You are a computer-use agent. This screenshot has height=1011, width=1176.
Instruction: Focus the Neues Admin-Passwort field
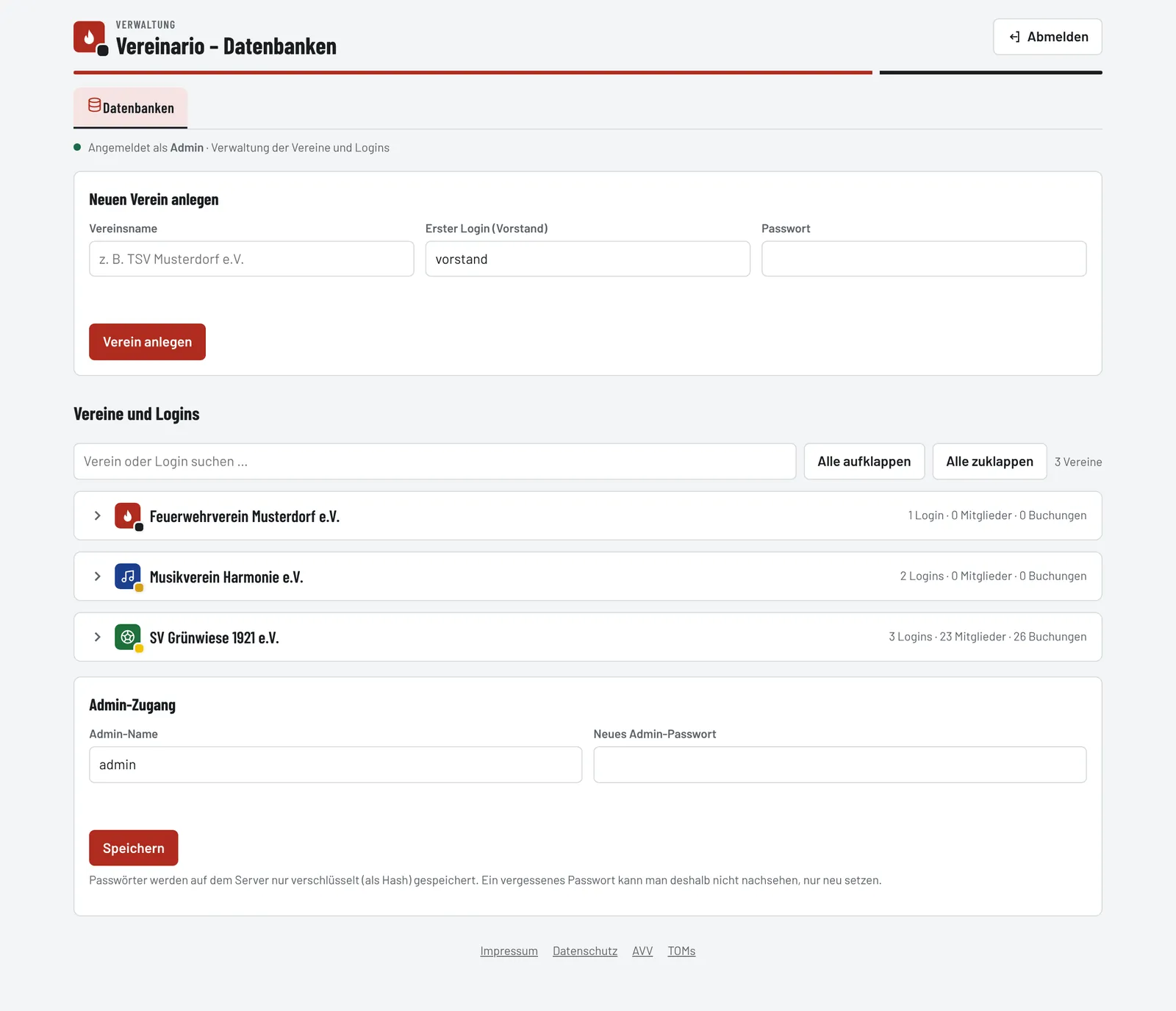[x=840, y=765]
